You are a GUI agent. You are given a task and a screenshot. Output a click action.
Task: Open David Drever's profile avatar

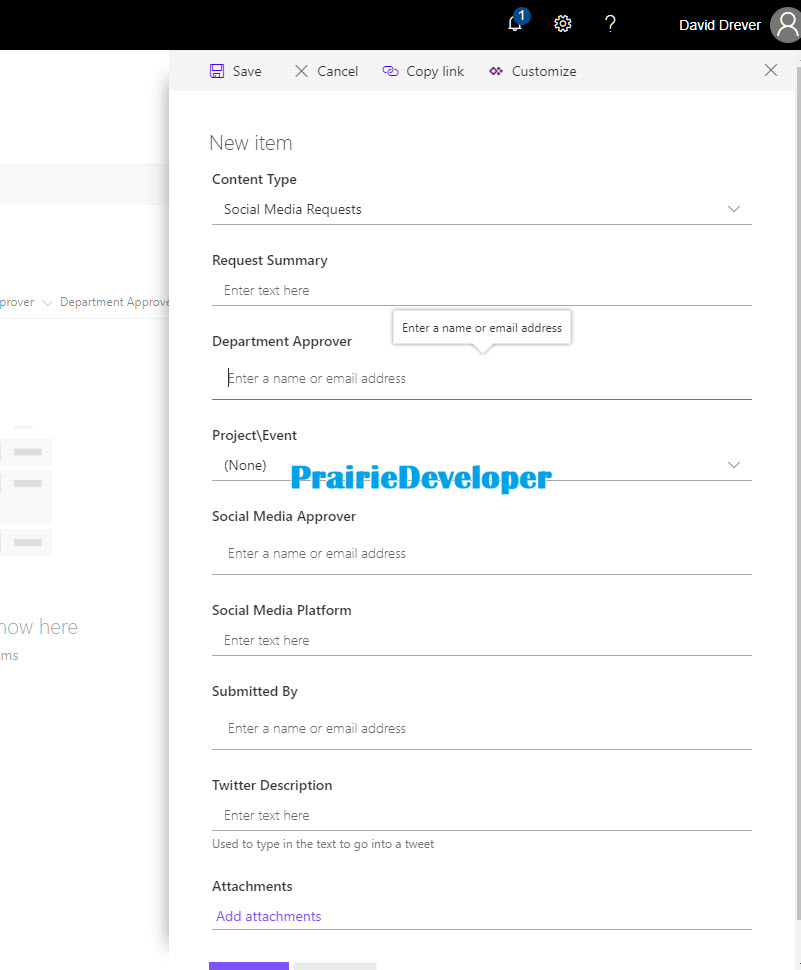pyautogui.click(x=786, y=25)
